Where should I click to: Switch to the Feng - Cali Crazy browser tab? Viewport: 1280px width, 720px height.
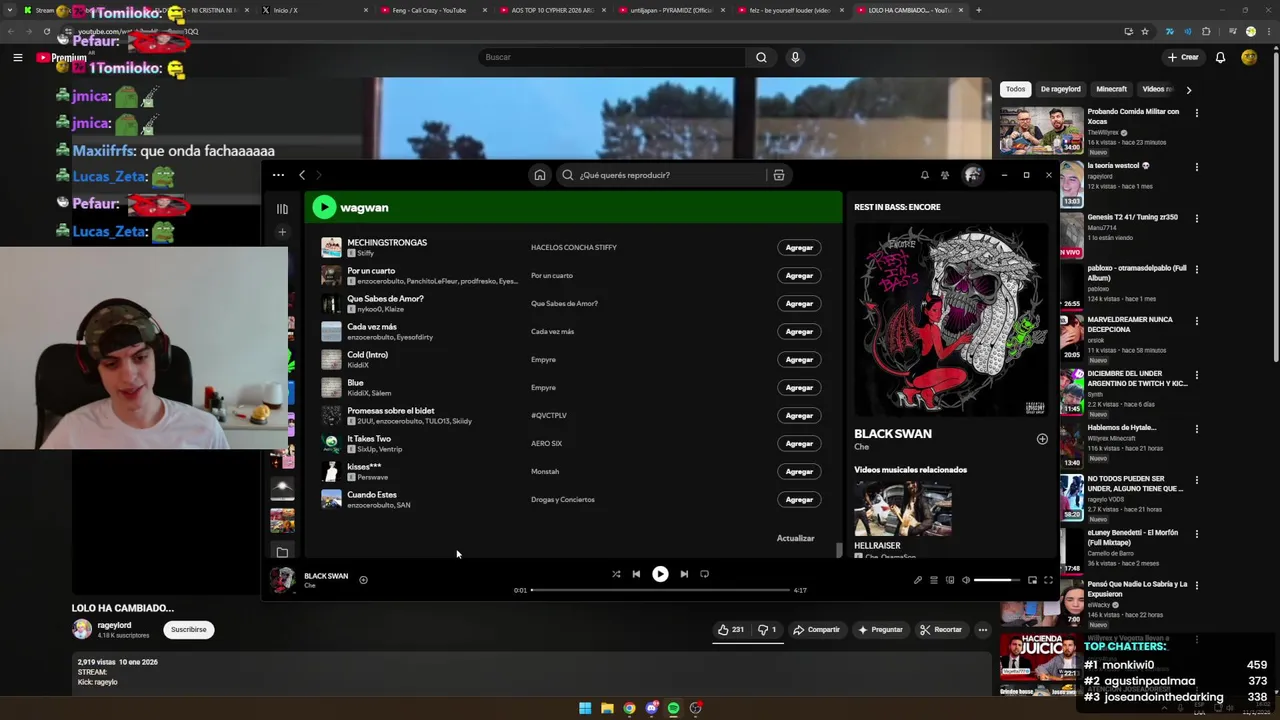click(430, 10)
